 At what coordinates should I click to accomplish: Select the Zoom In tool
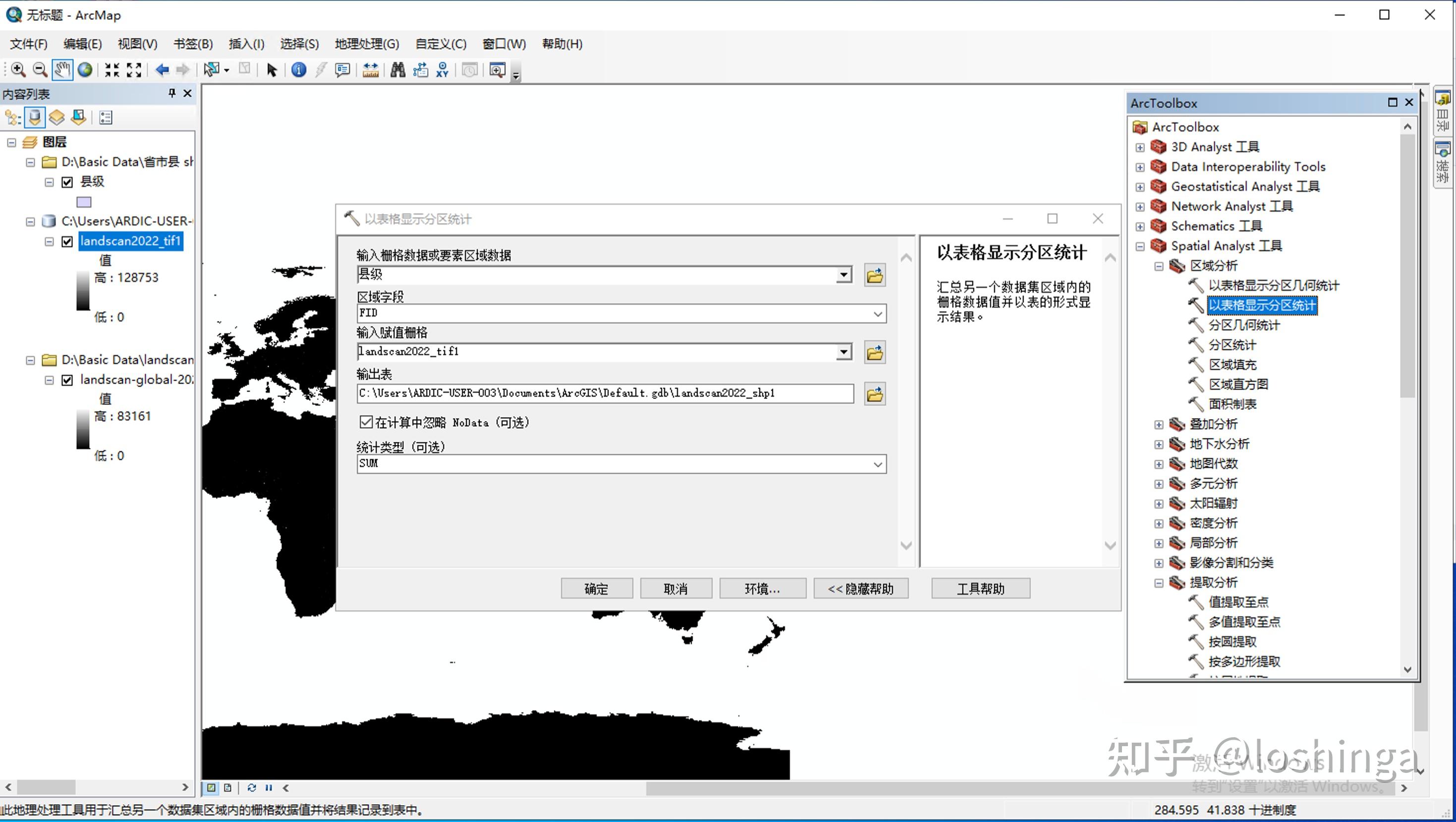17,69
